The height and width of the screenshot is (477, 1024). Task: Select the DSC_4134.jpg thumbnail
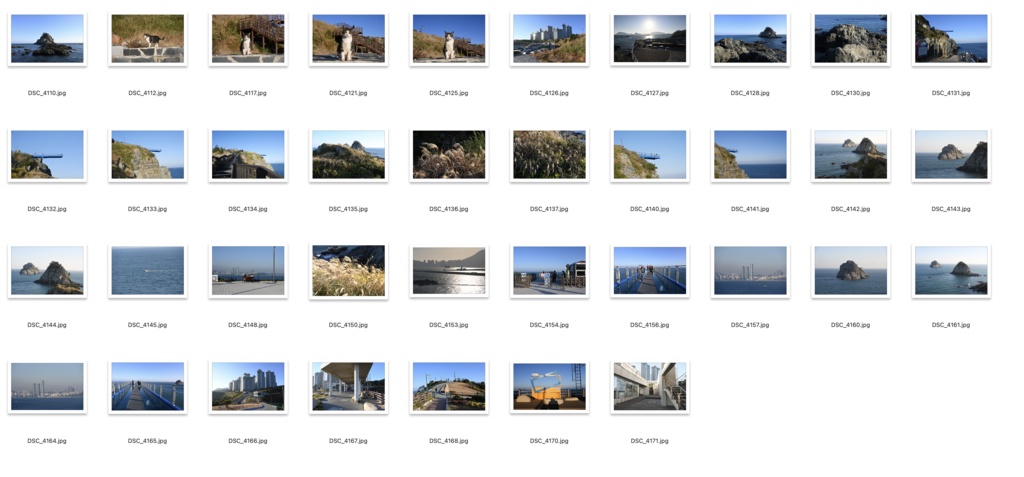click(x=248, y=155)
